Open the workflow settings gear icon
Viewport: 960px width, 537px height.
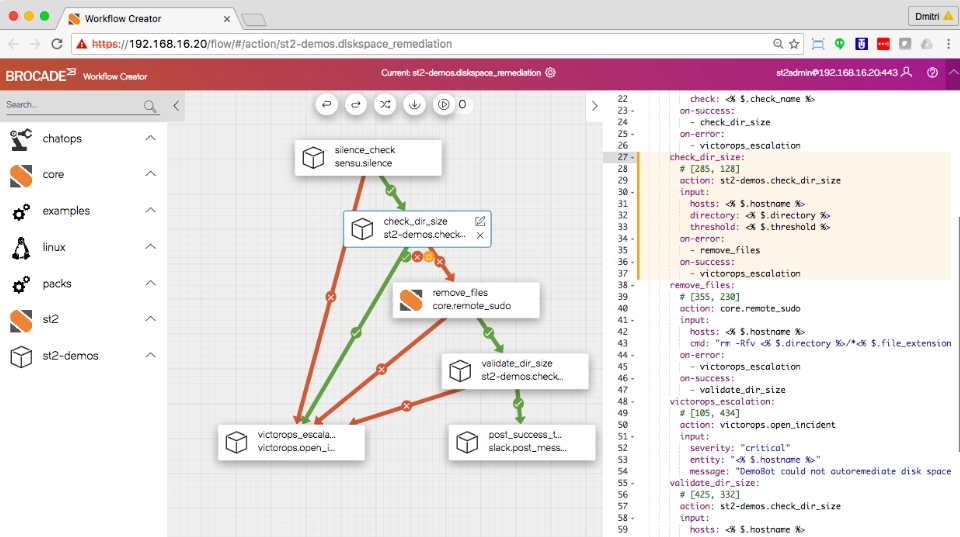[x=550, y=72]
